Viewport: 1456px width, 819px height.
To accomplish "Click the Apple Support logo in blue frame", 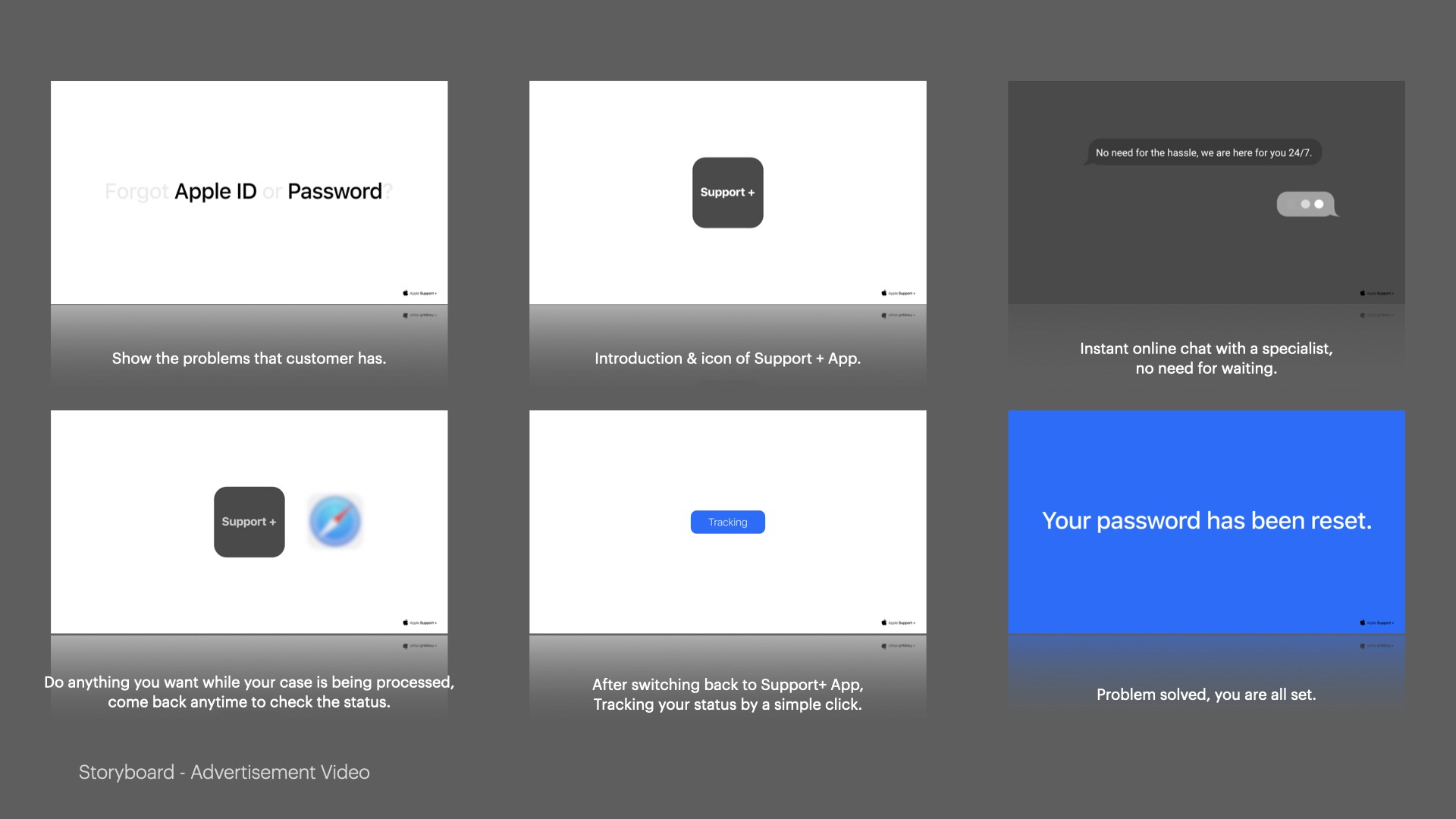I will (x=1376, y=623).
